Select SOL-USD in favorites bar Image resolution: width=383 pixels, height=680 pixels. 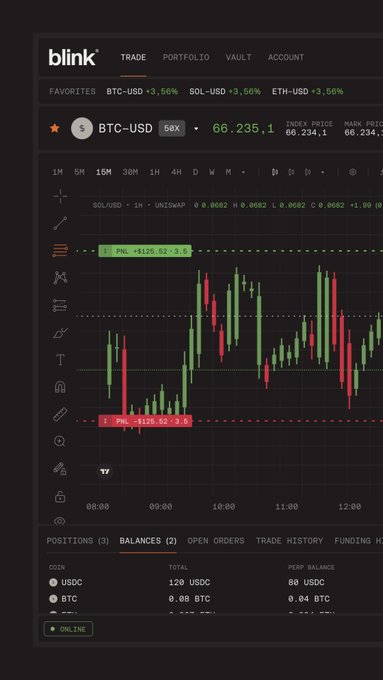225,92
